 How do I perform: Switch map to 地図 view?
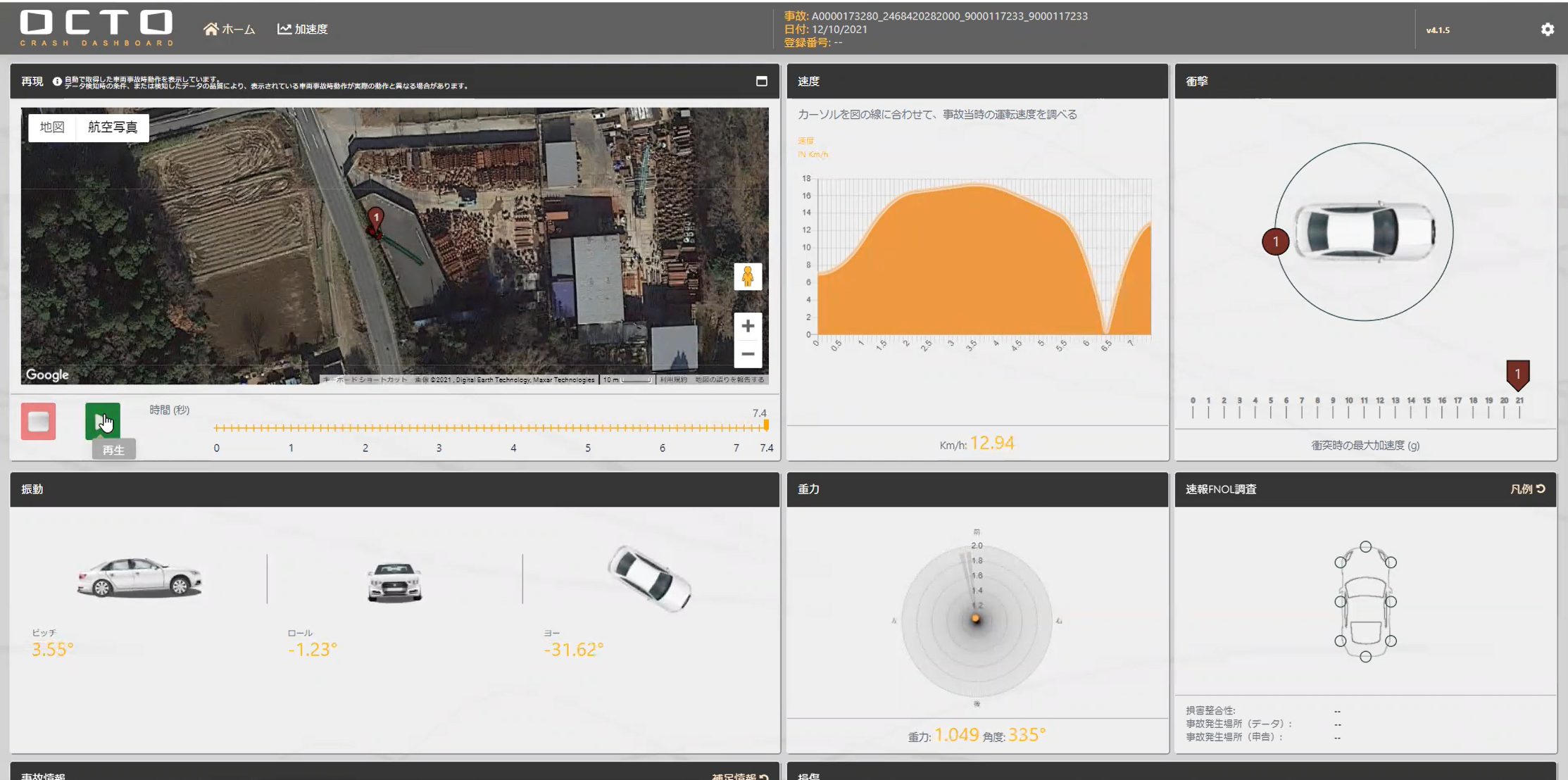(52, 127)
